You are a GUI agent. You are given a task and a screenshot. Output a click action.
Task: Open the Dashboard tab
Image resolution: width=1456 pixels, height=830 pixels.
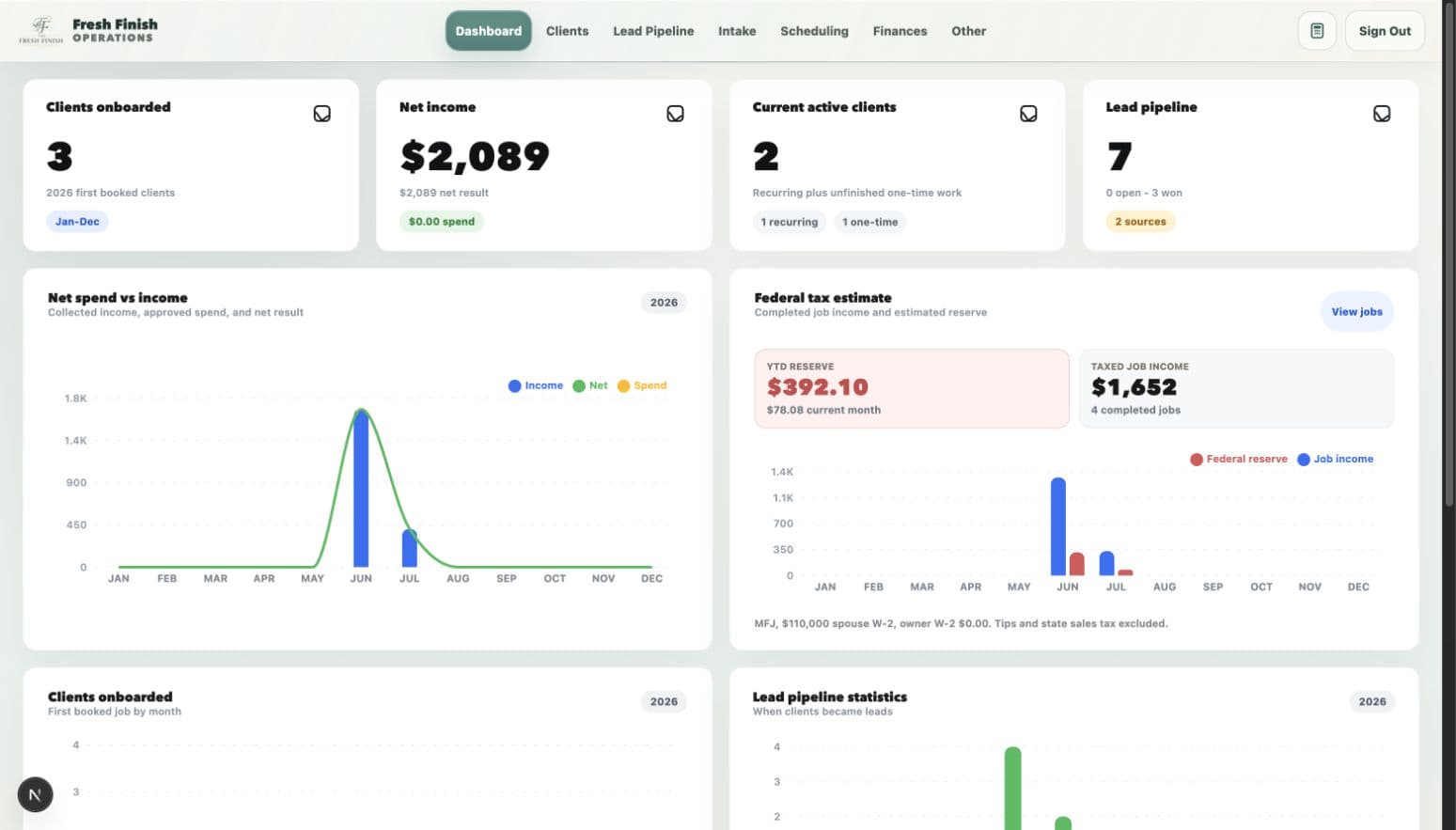click(x=489, y=31)
